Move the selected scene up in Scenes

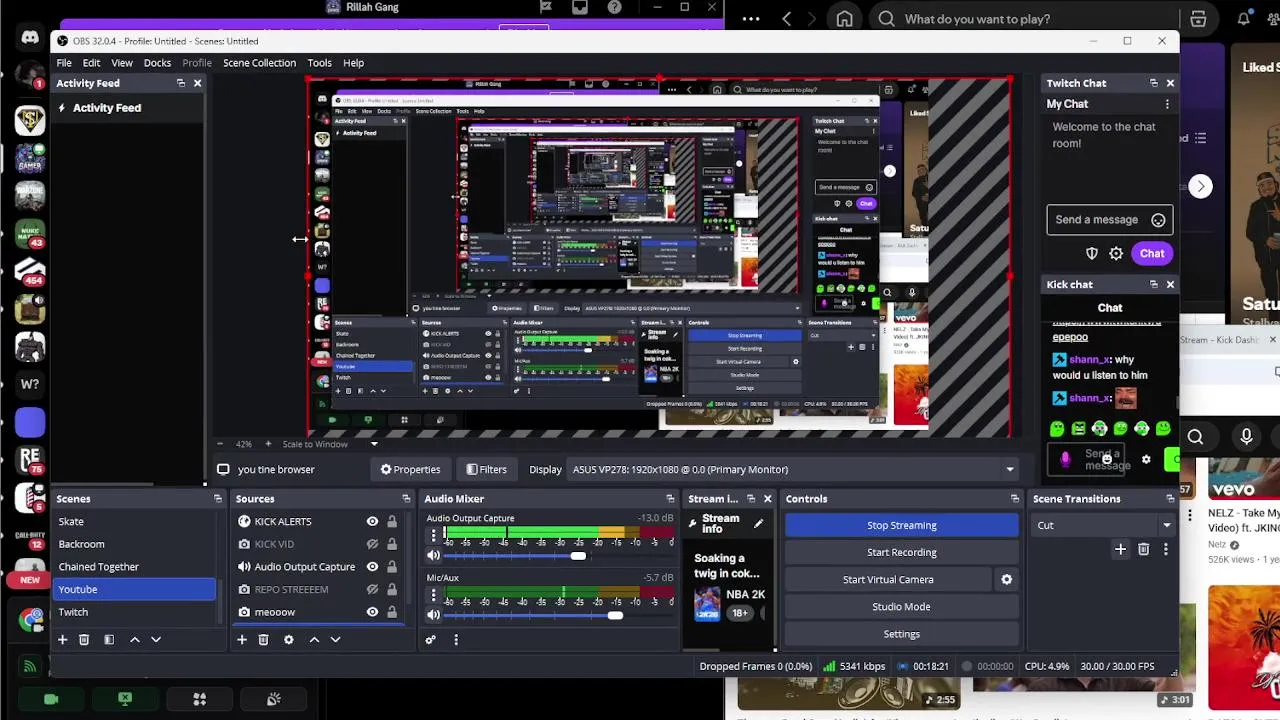pos(135,640)
